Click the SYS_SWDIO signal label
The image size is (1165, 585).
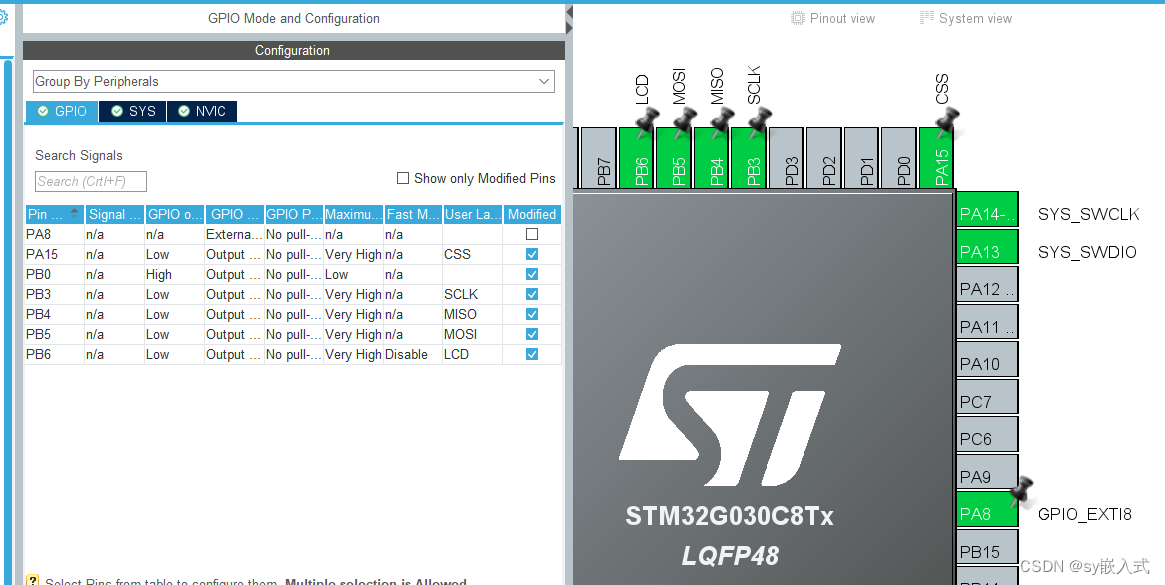(x=1087, y=253)
